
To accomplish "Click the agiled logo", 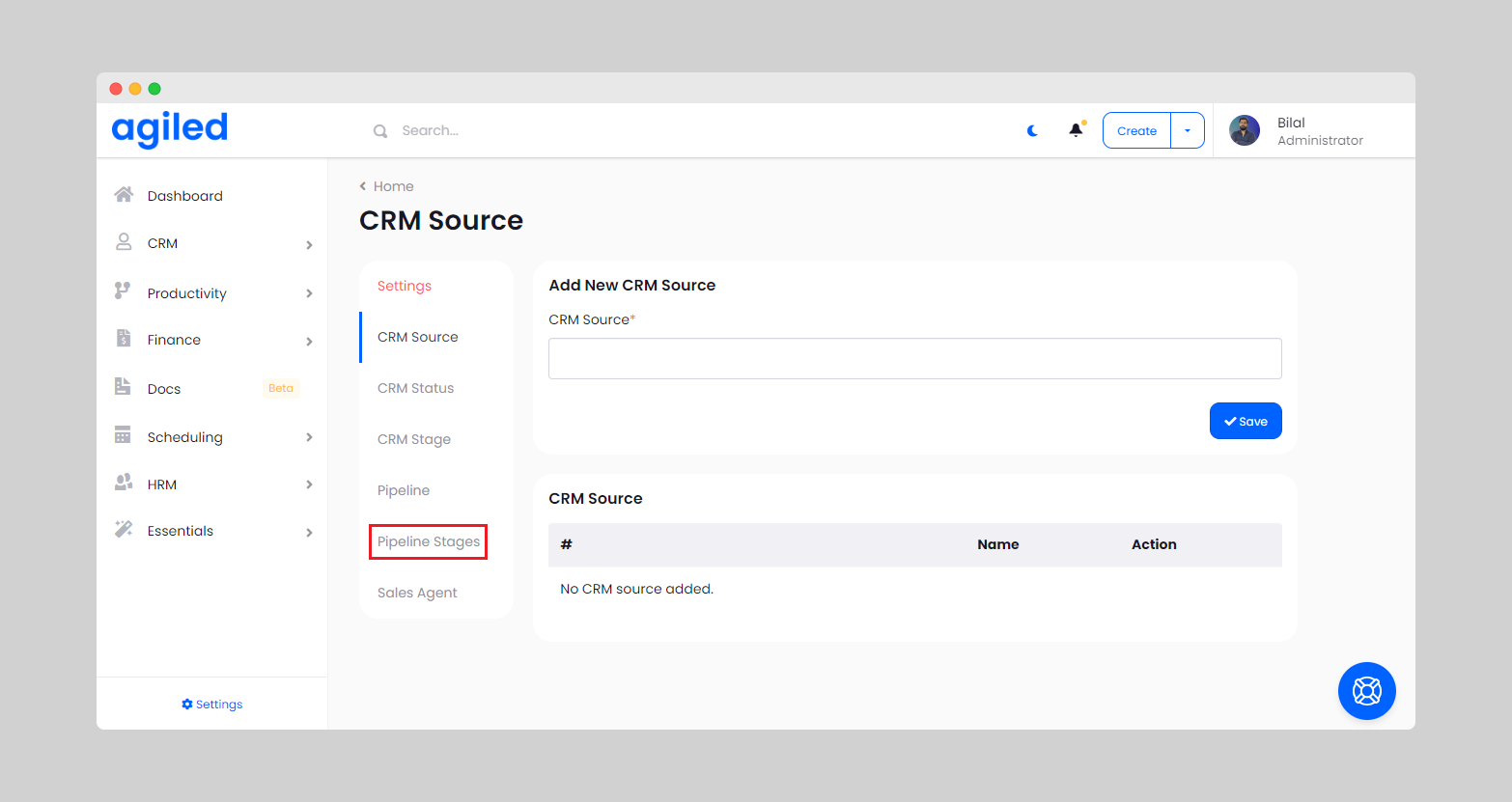I will click(170, 129).
